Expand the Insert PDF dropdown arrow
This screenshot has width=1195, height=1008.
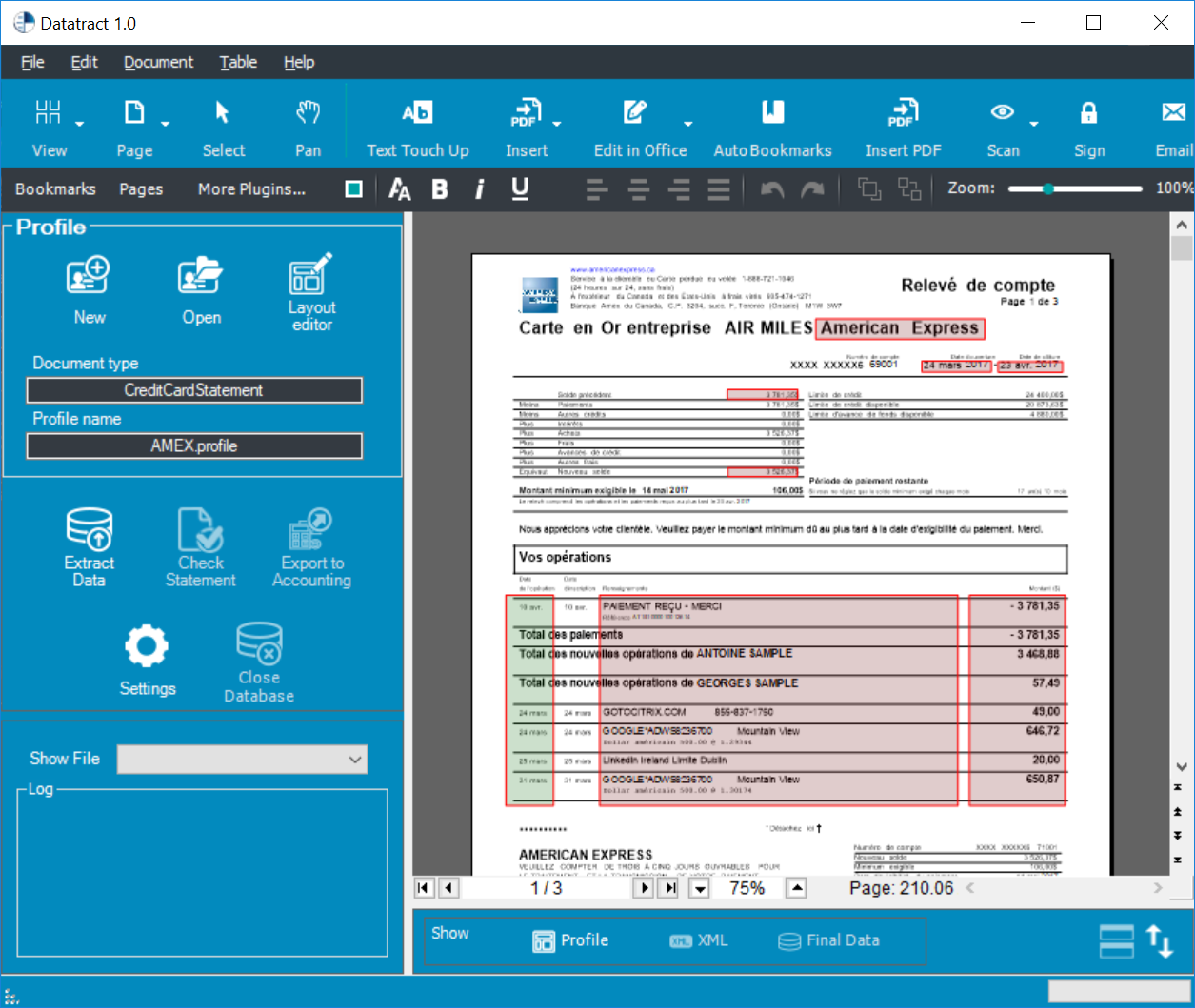click(x=557, y=124)
